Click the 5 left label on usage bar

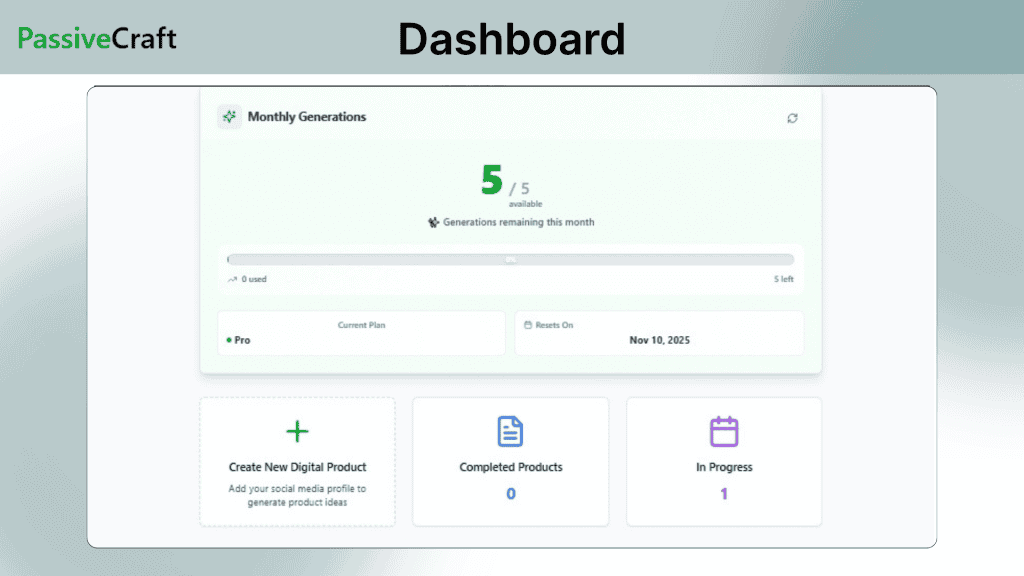point(784,279)
